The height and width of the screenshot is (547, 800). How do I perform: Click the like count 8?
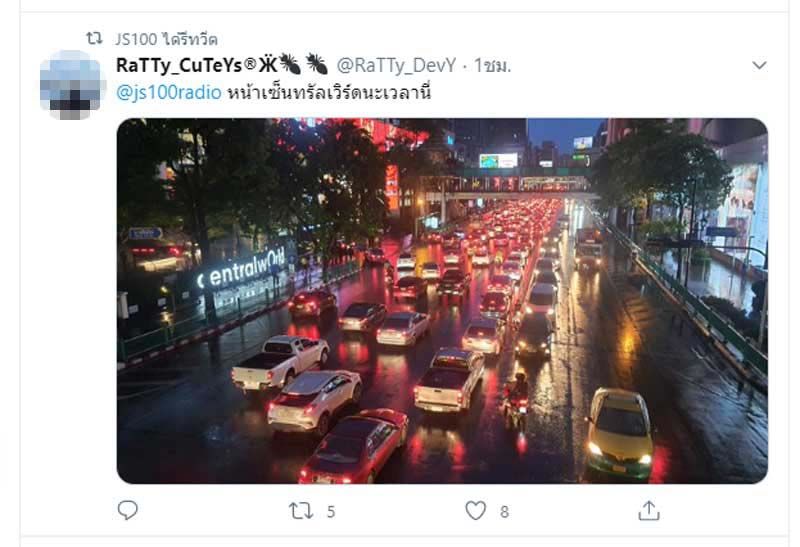[x=504, y=511]
